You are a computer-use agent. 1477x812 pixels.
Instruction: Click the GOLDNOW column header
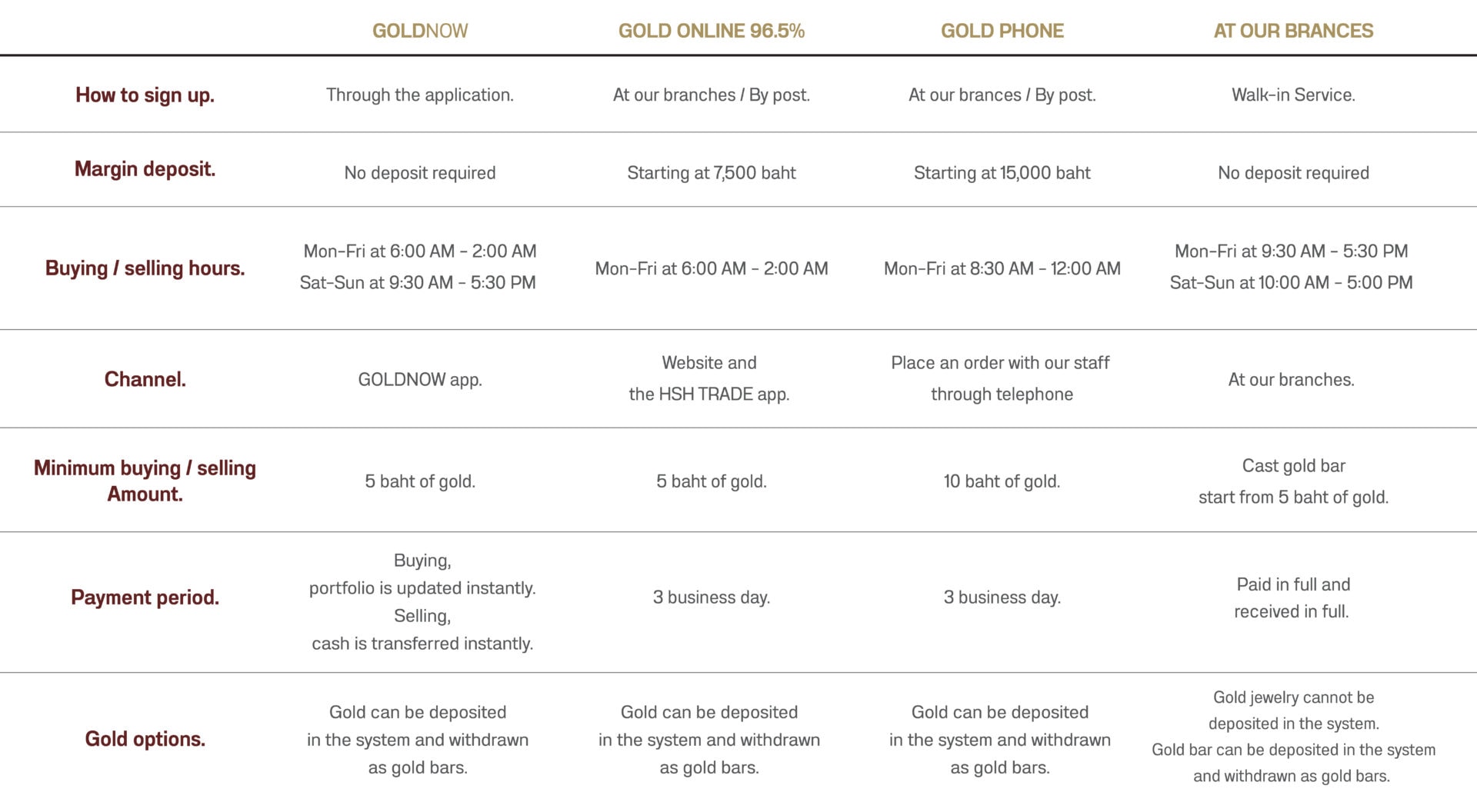pos(420,31)
